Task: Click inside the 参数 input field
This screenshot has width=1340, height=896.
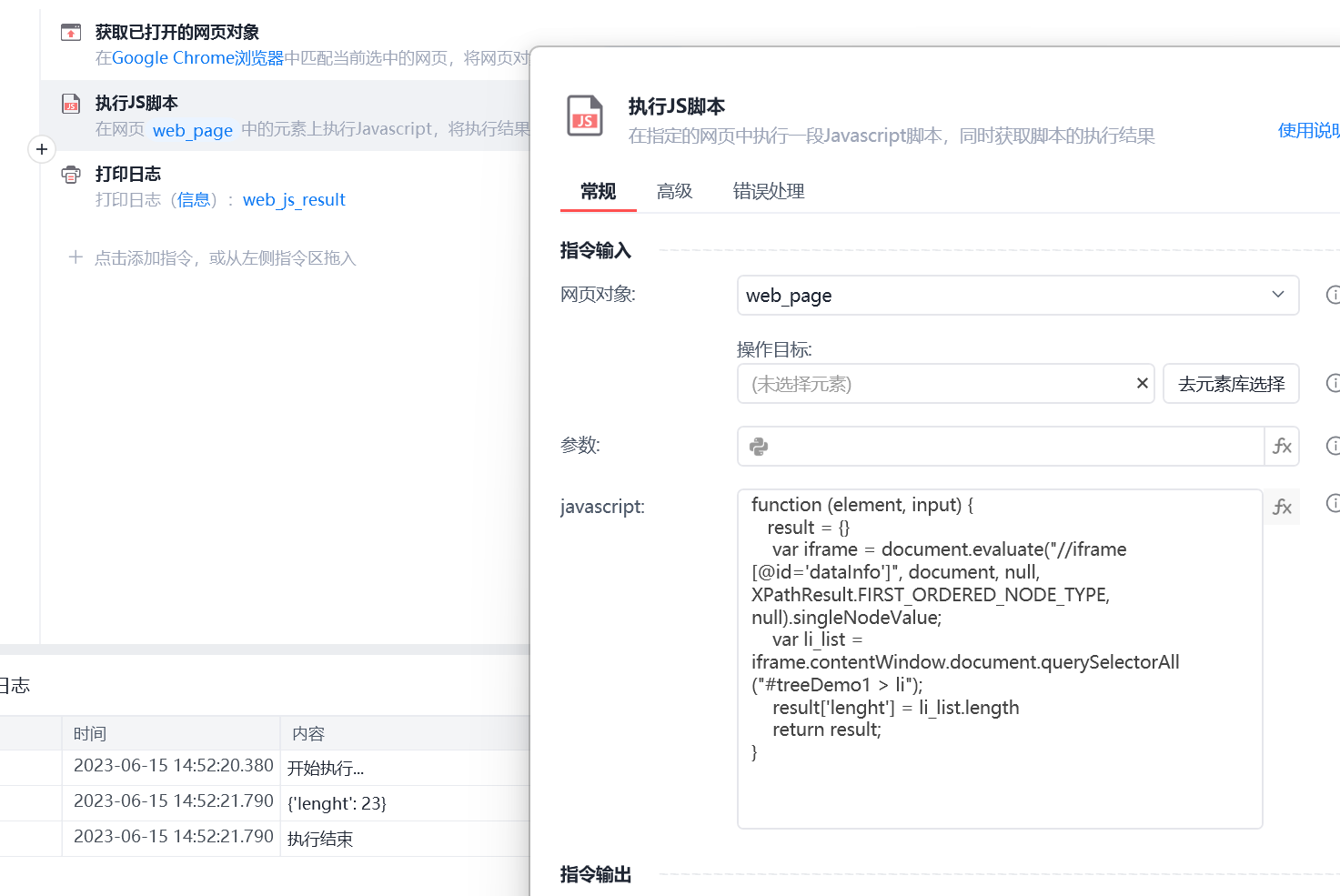Action: (x=1001, y=447)
